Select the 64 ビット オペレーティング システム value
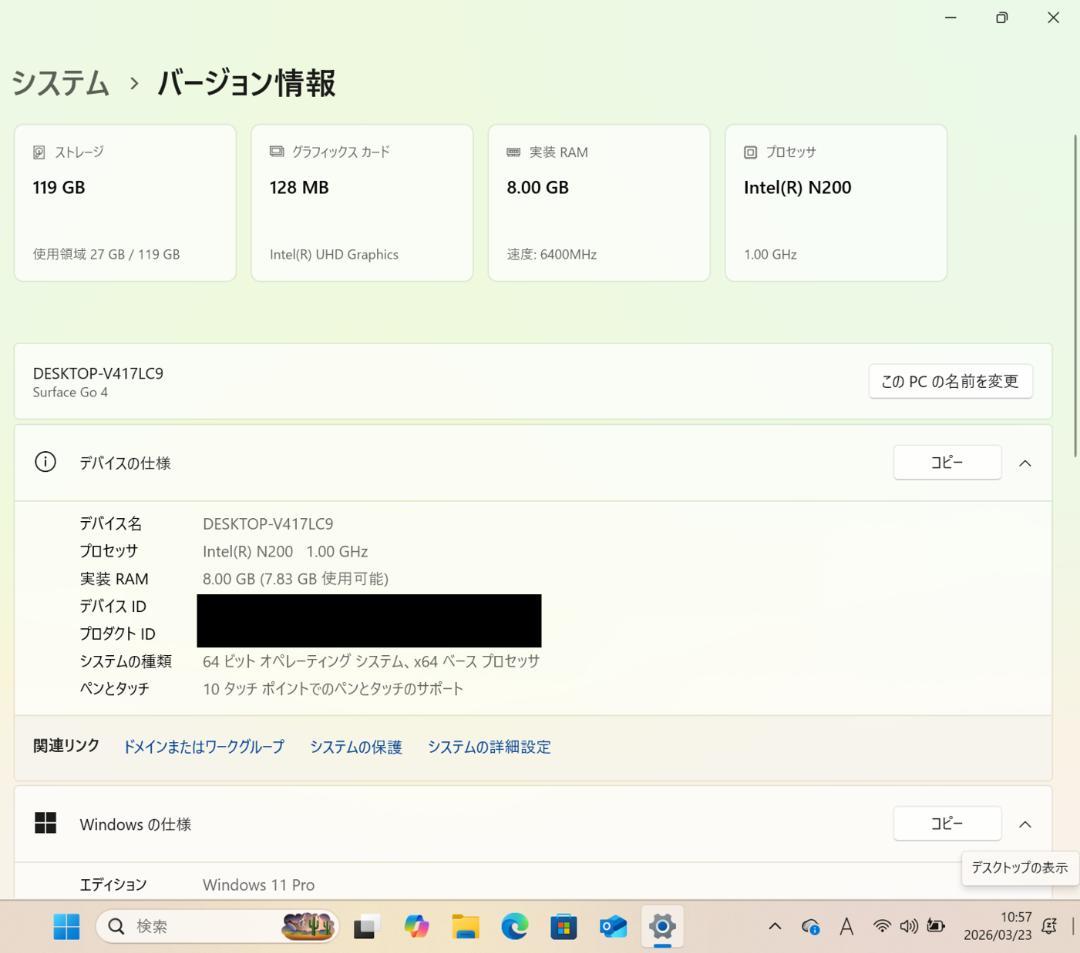Screen dimensions: 1080x953 [x=371, y=662]
